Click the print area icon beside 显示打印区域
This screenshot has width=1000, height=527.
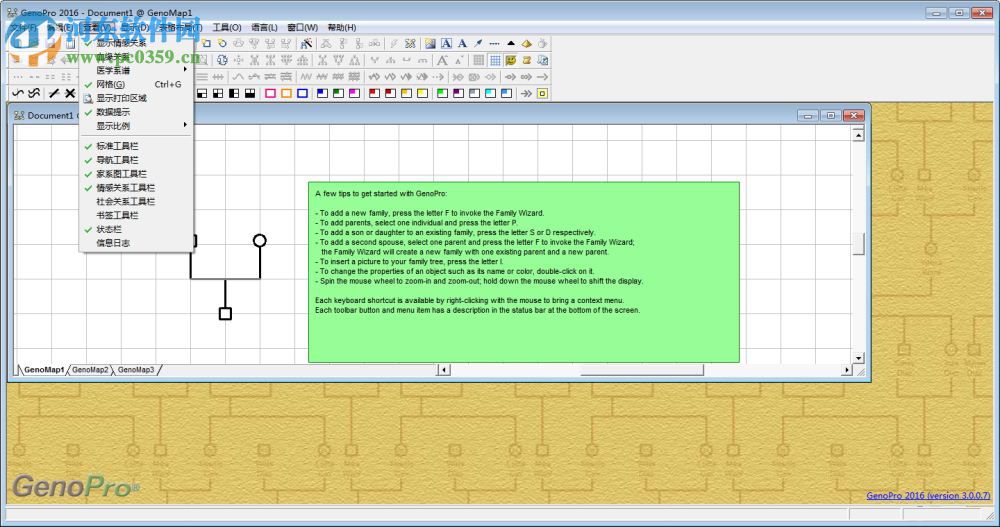88,98
